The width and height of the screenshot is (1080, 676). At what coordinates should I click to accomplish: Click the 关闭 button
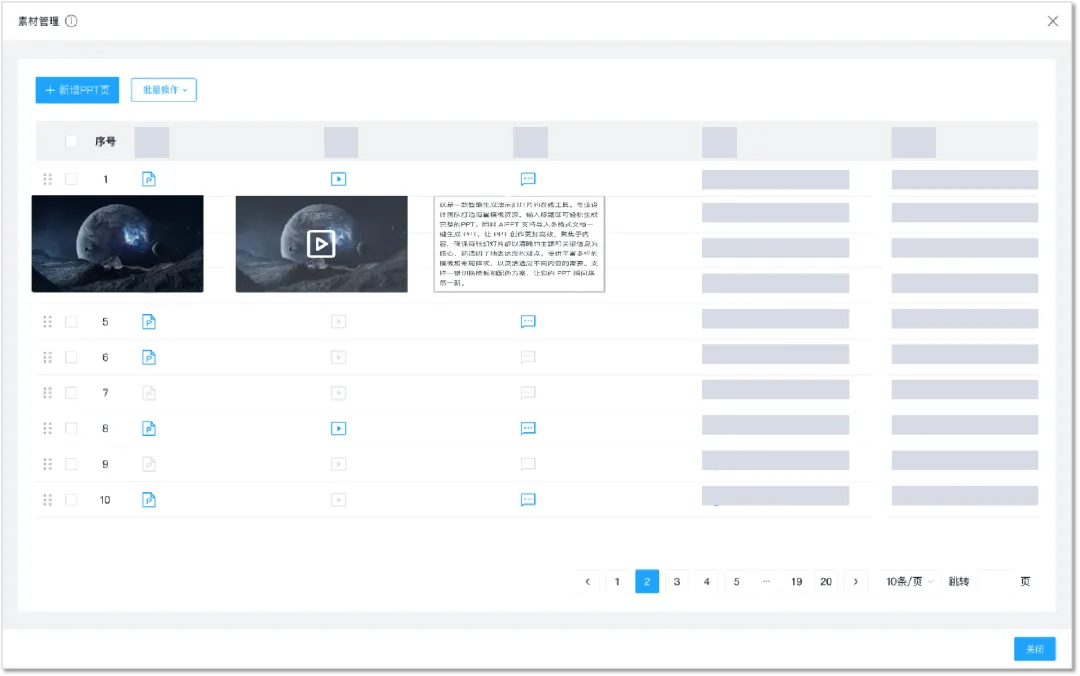1035,648
